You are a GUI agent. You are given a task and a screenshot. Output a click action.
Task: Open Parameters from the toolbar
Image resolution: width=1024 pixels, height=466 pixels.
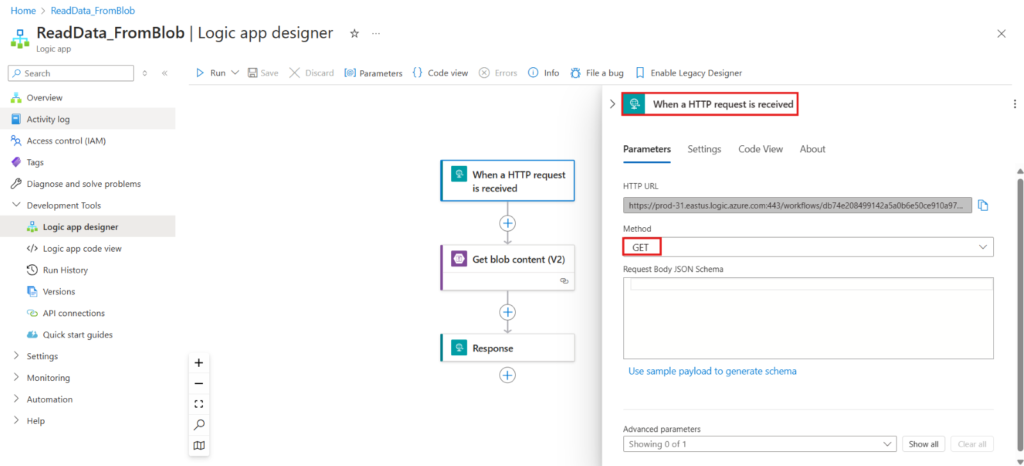(374, 73)
